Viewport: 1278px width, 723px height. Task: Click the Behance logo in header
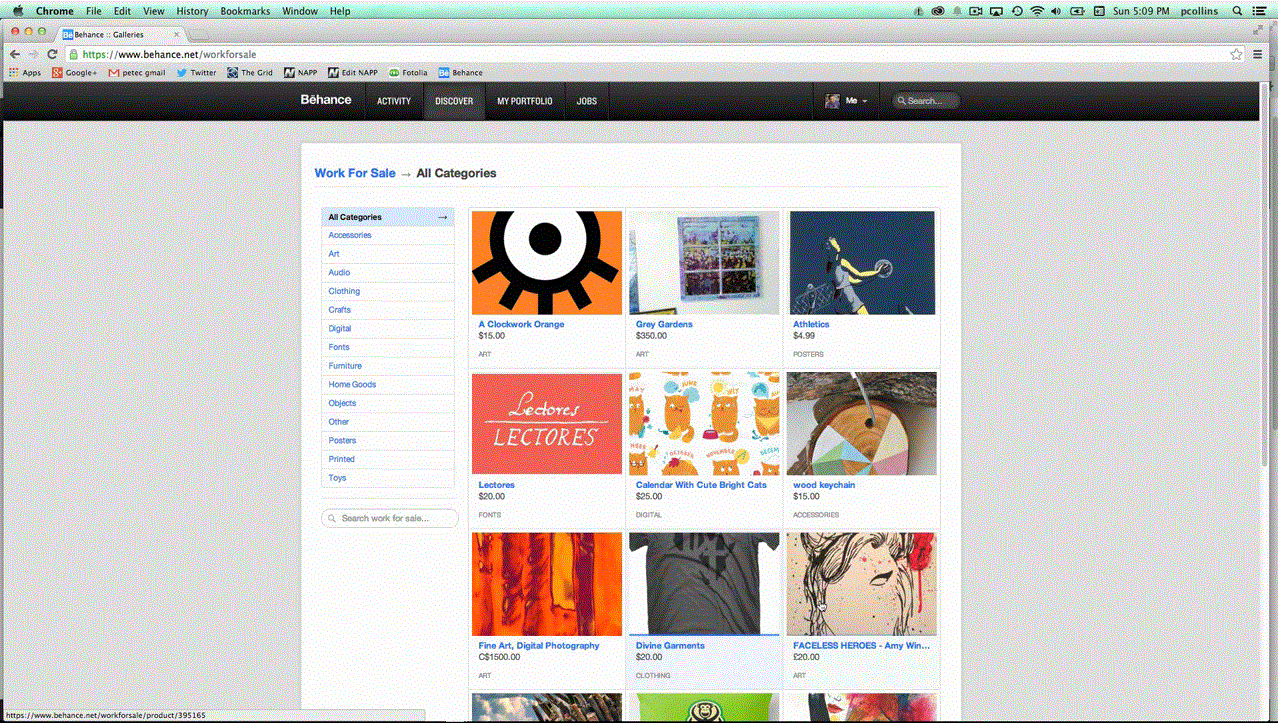point(326,100)
